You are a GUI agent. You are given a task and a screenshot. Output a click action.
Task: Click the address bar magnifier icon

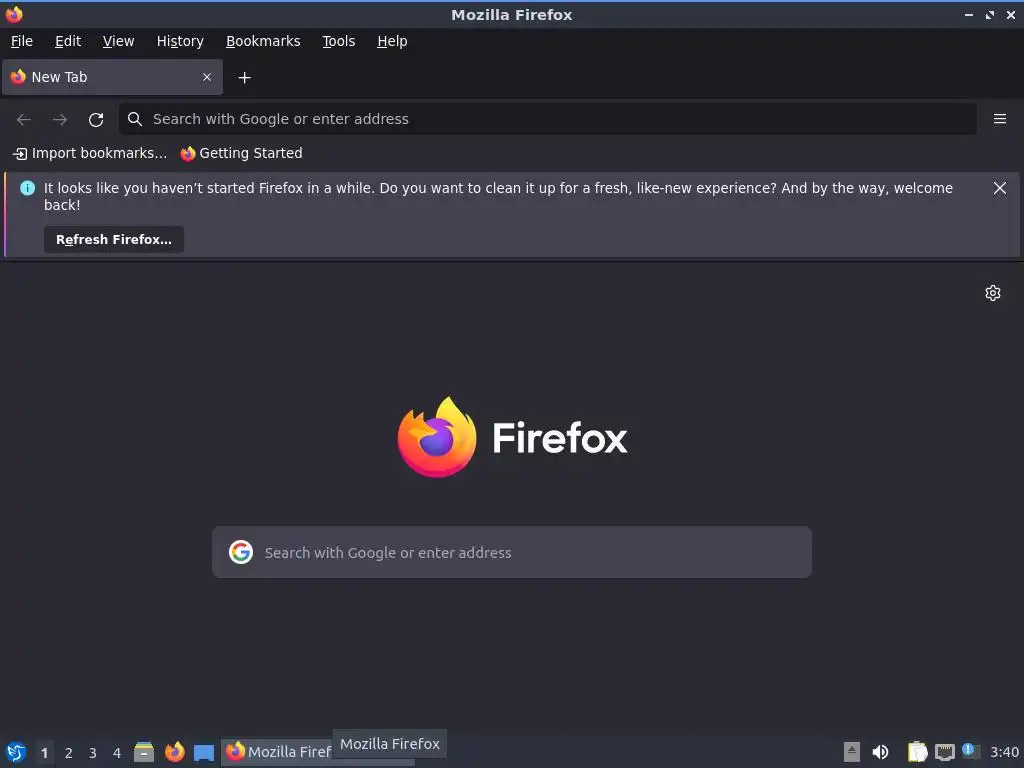pos(135,119)
